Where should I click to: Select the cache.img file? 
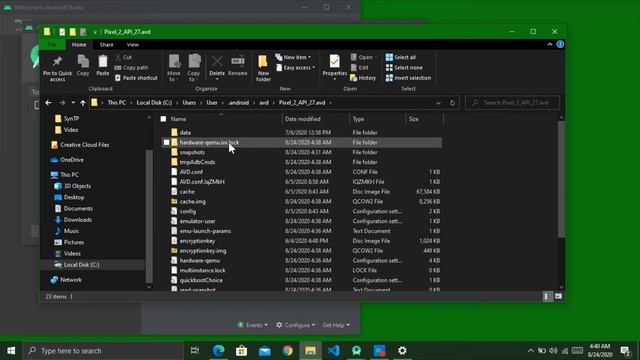point(193,202)
